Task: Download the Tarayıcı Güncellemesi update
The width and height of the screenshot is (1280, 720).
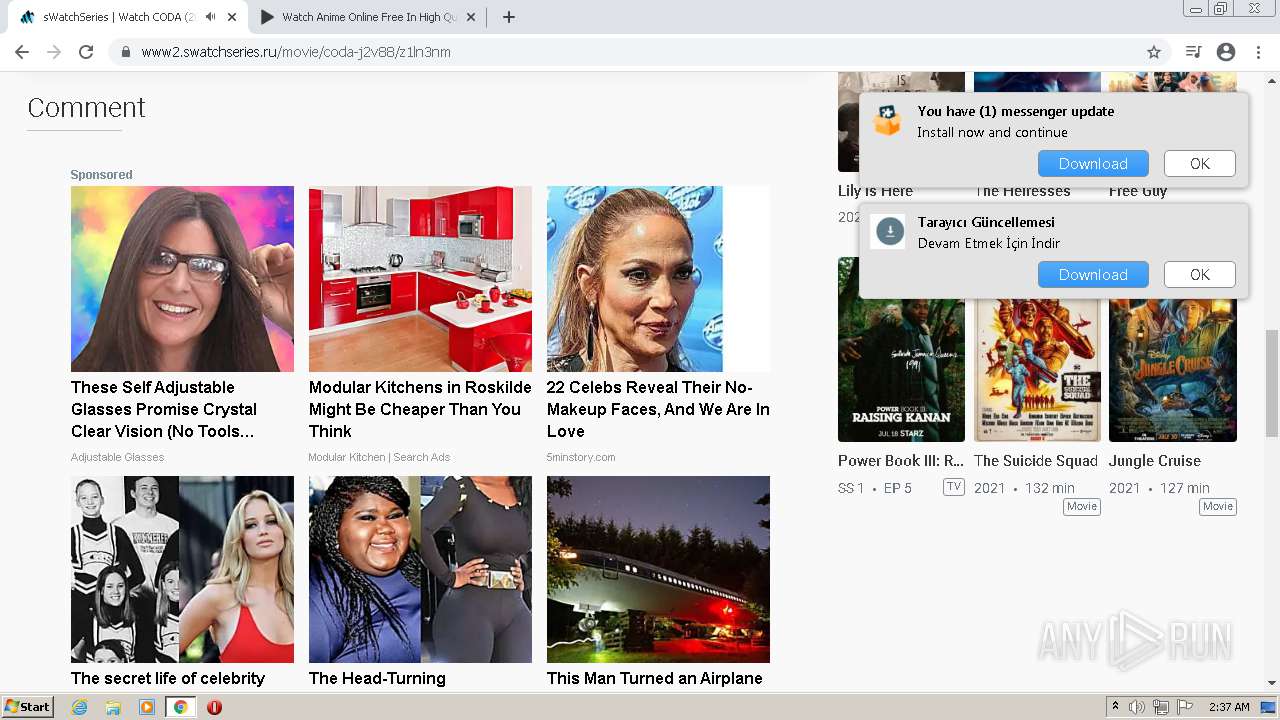Action: [x=1093, y=275]
